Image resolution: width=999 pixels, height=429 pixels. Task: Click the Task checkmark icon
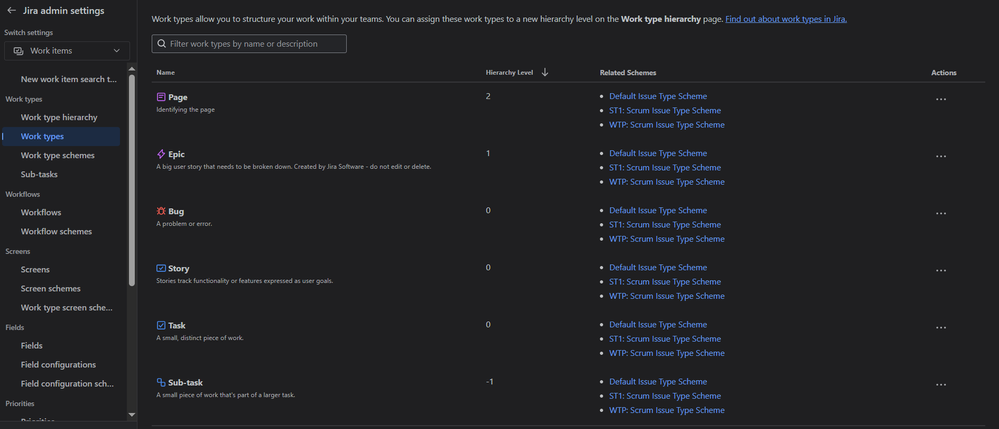161,325
